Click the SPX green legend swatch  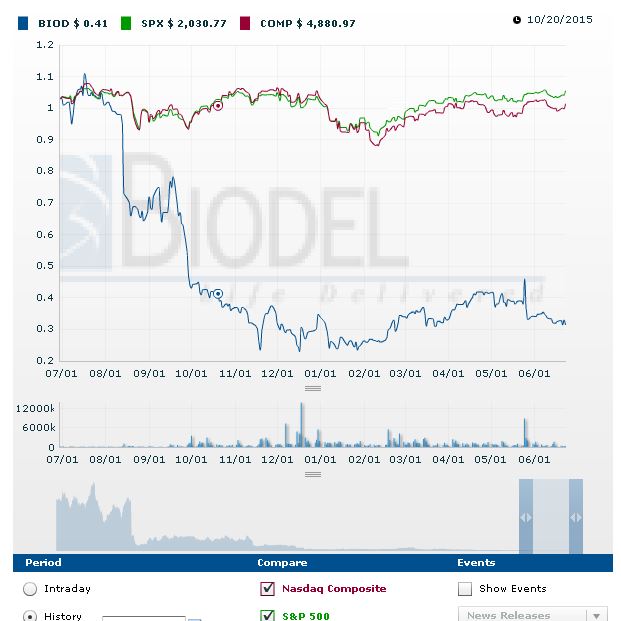tap(126, 20)
